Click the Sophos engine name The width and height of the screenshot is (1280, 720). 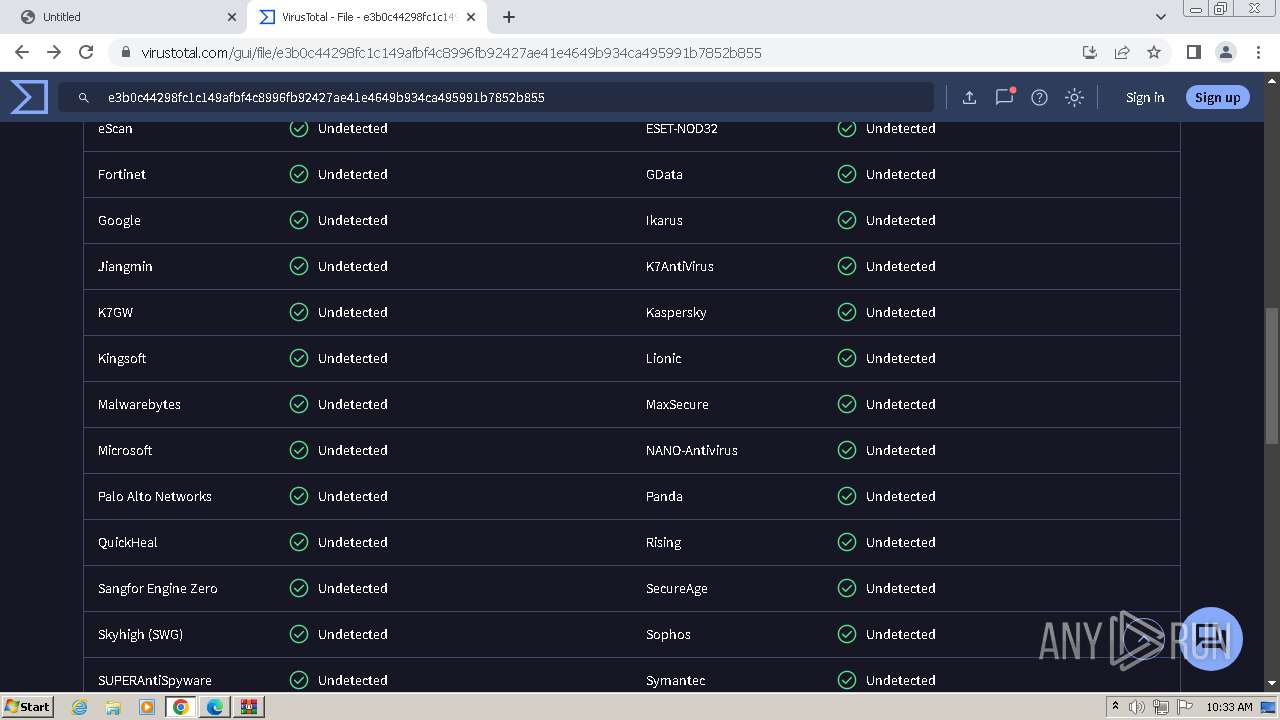668,634
